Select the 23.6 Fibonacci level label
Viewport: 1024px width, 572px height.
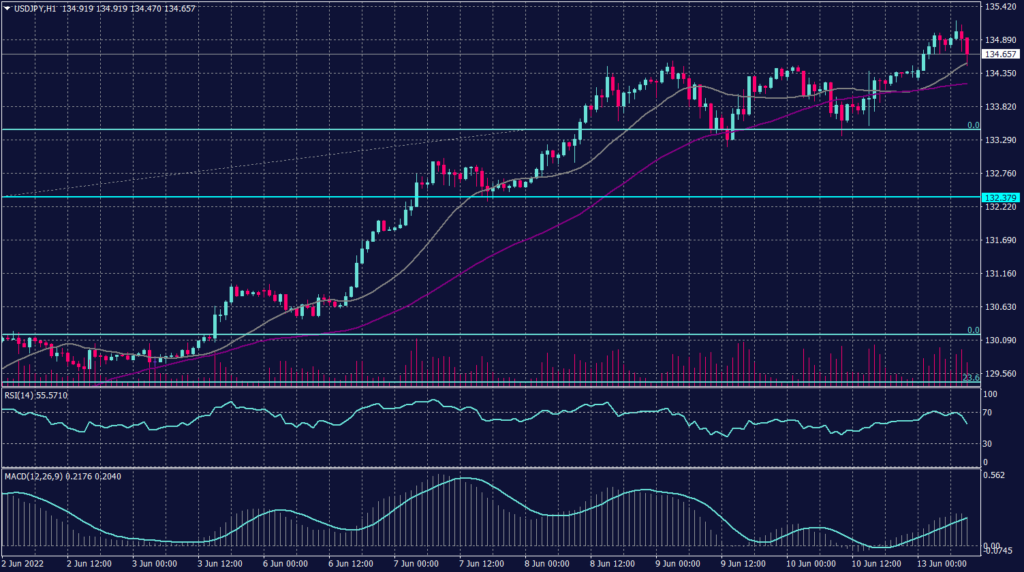[969, 378]
